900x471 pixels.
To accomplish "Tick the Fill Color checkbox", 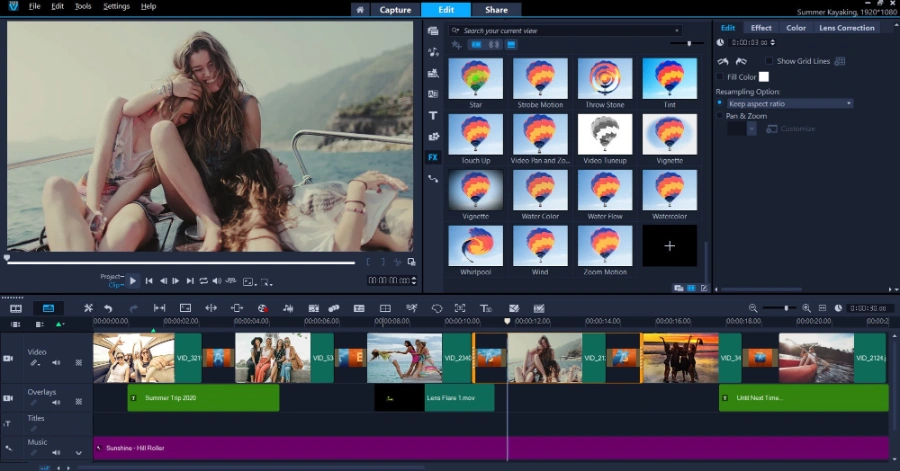I will [720, 76].
